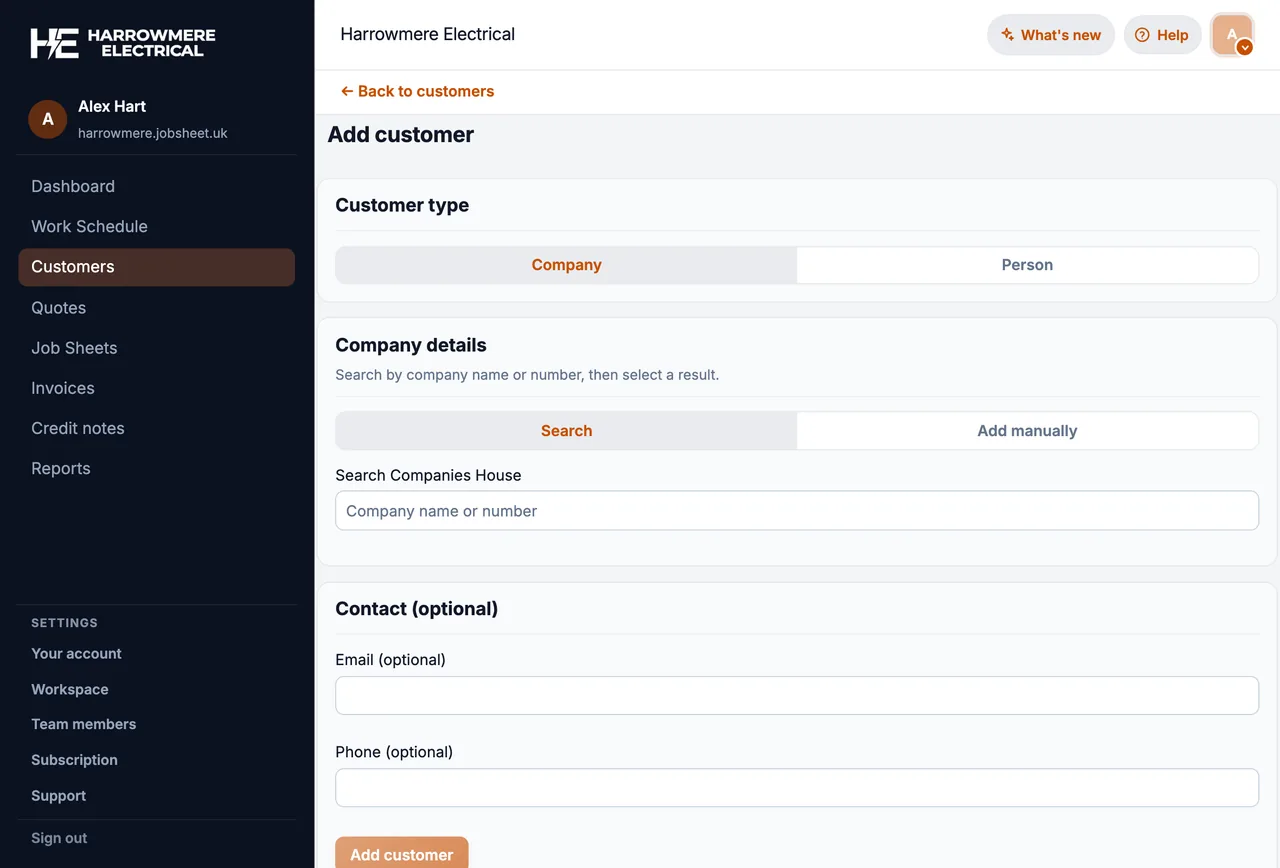
Task: Click the Harrowmere Electrical logo
Action: [x=123, y=43]
